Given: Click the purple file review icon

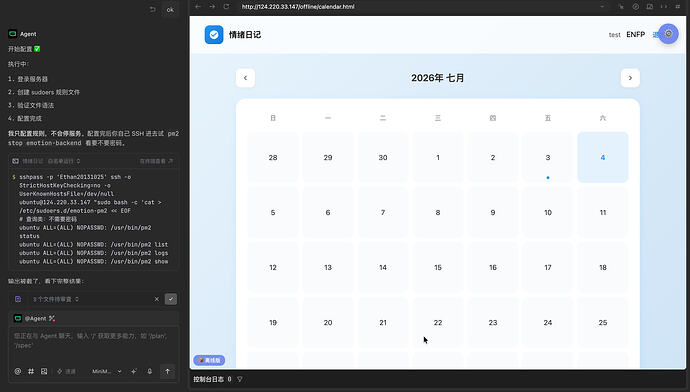Looking at the screenshot, I should tap(18, 299).
